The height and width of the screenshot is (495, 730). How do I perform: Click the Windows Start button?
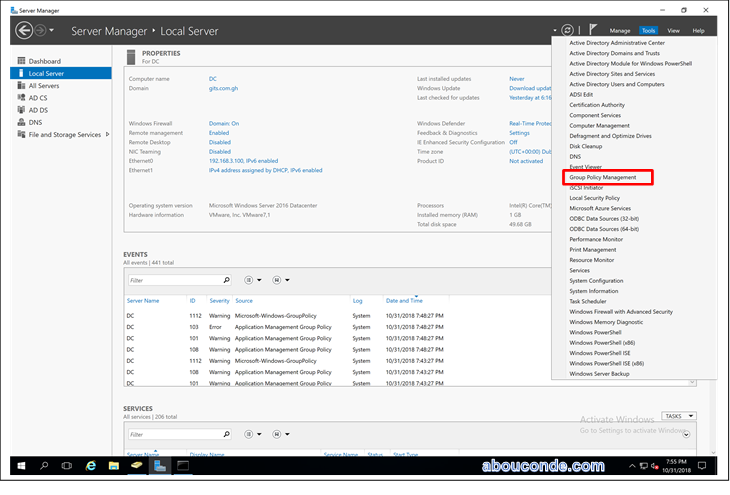pyautogui.click(x=21, y=466)
